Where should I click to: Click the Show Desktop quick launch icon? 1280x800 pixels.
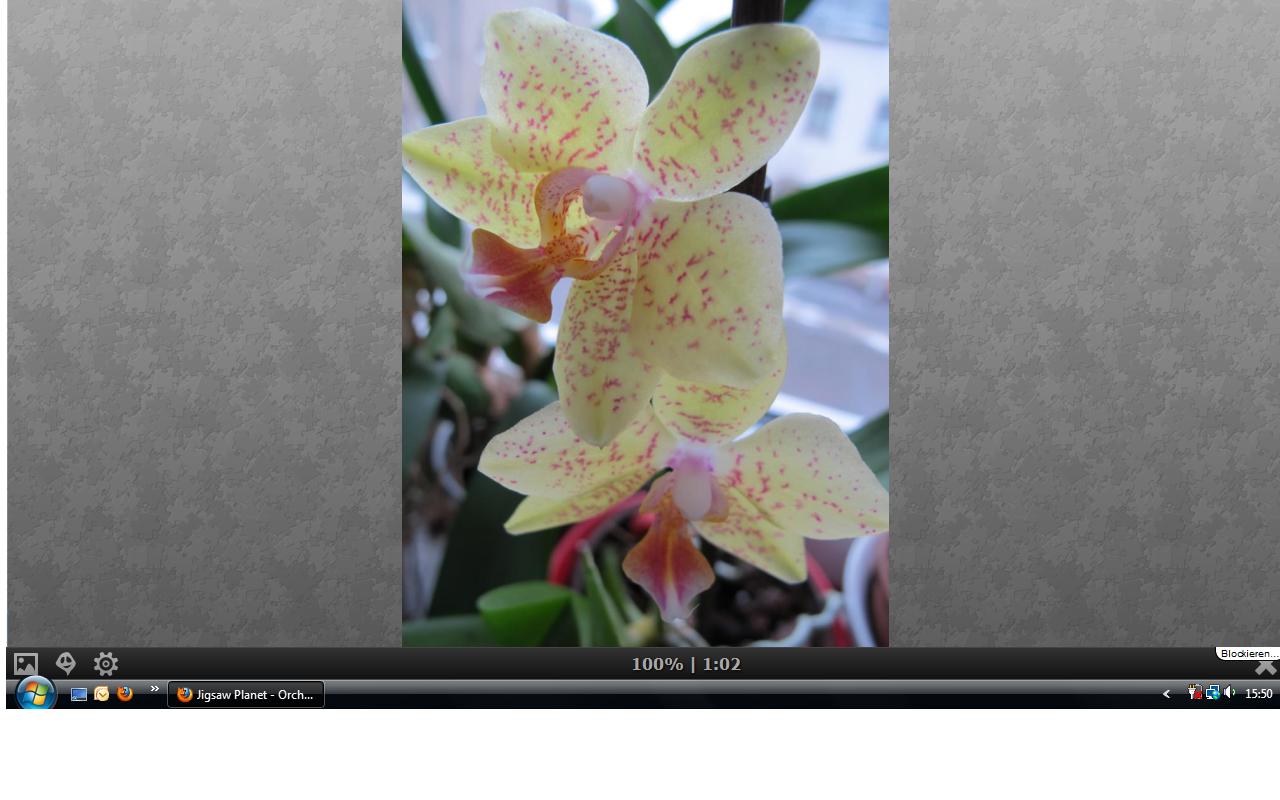79,694
